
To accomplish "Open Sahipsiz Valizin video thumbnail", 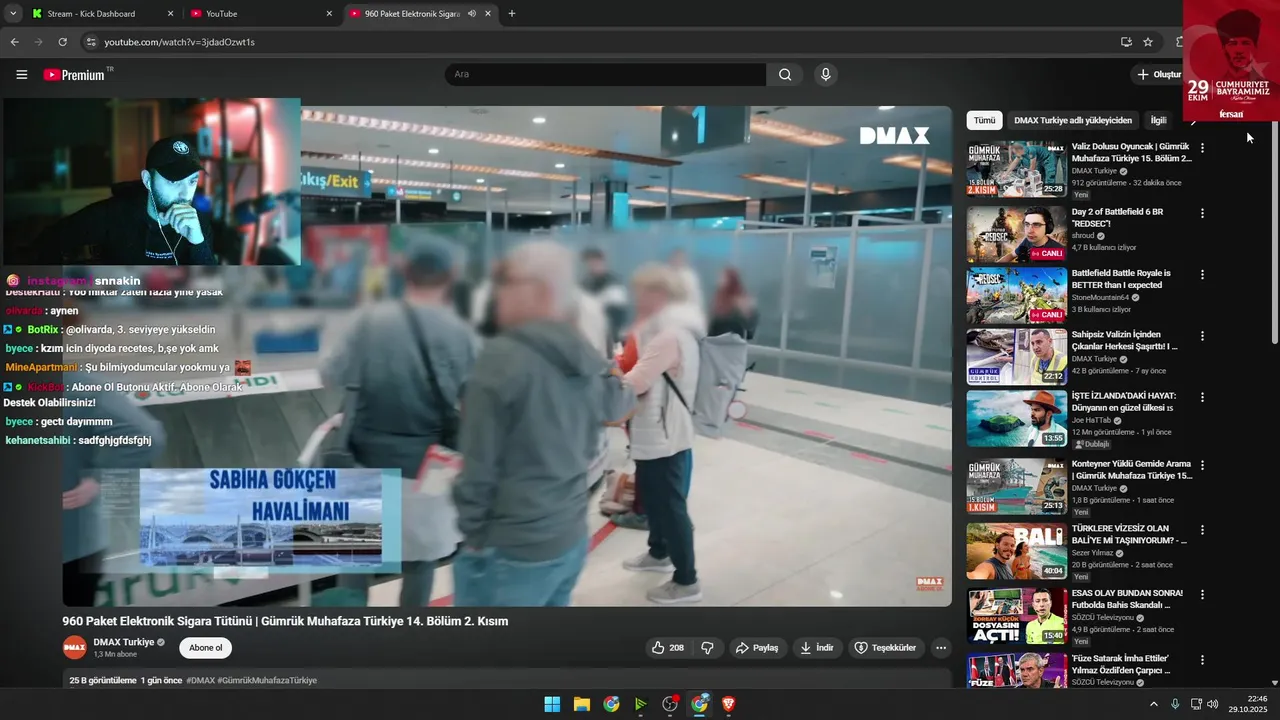I will pyautogui.click(x=1016, y=357).
